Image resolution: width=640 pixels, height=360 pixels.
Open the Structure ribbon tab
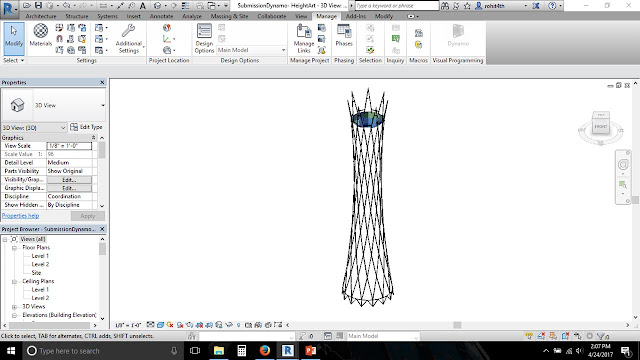click(x=77, y=16)
